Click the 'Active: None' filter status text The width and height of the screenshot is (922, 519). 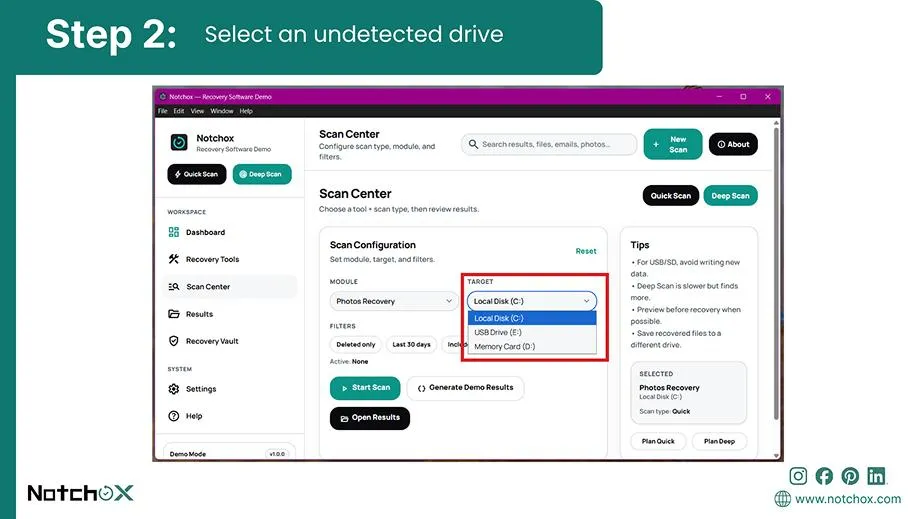(349, 361)
